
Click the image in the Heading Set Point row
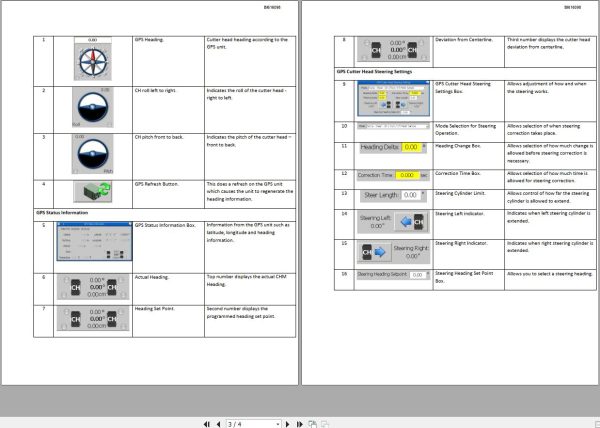tap(93, 318)
